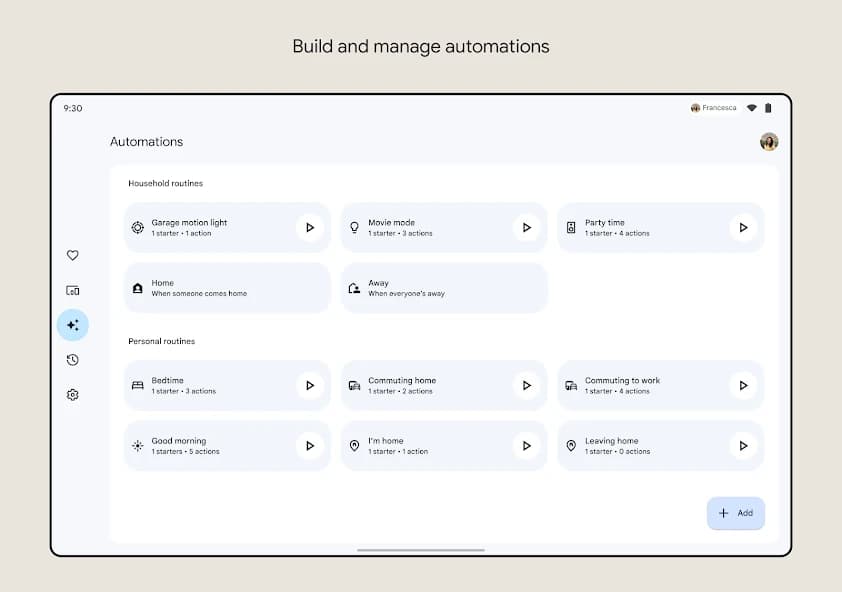Image resolution: width=842 pixels, height=592 pixels.
Task: Run the Party time routine
Action: (x=743, y=227)
